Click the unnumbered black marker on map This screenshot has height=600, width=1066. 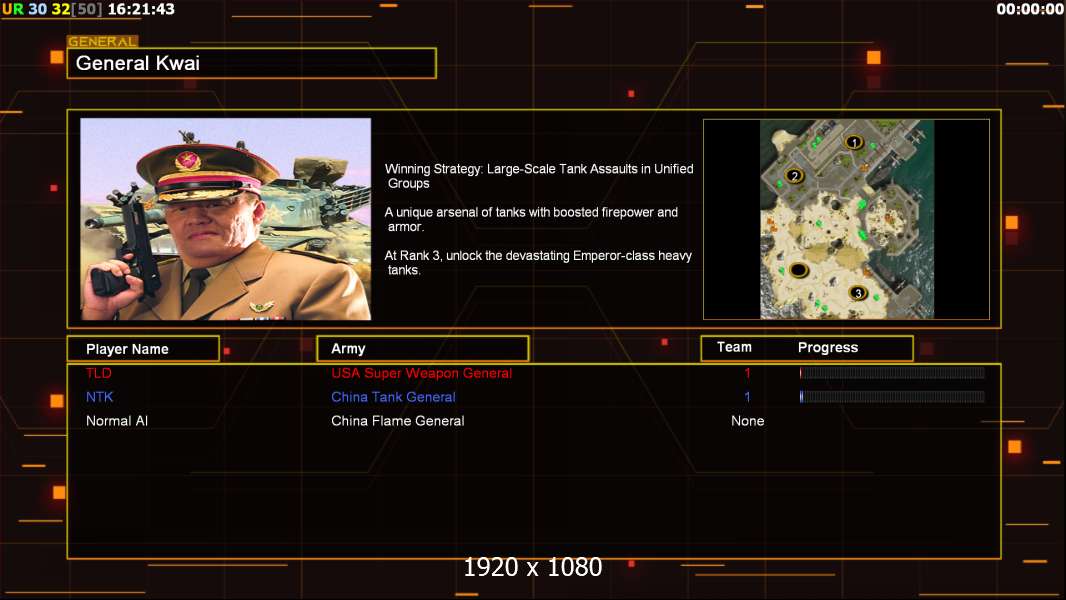[x=799, y=270]
